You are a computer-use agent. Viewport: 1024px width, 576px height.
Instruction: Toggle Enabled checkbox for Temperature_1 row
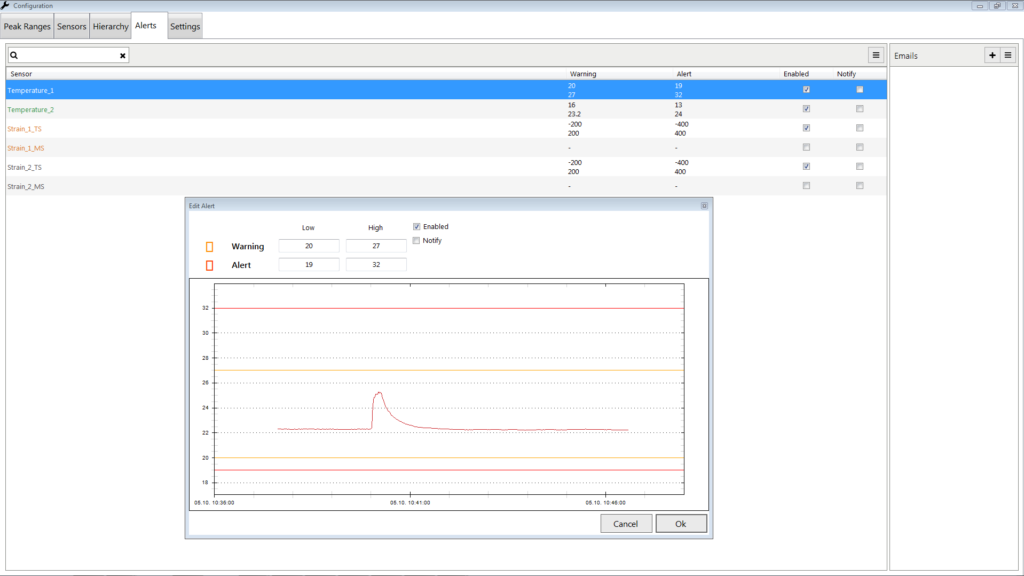point(807,89)
